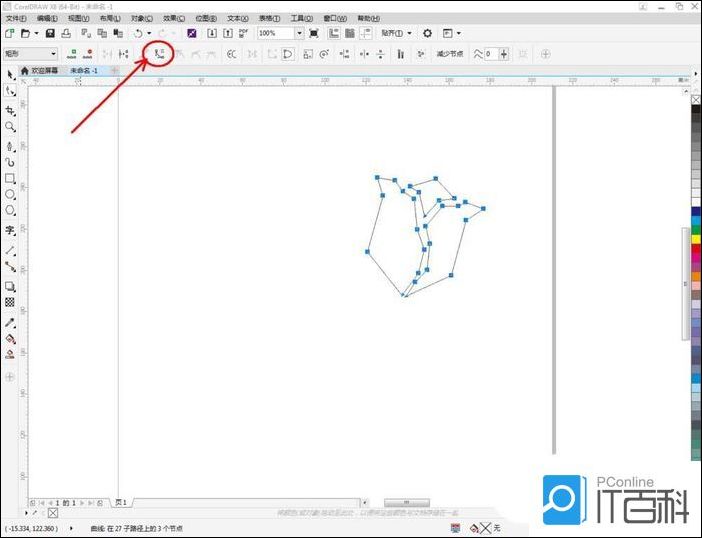Select the Ellipse tool in toolbox
702x538 pixels.
point(10,195)
